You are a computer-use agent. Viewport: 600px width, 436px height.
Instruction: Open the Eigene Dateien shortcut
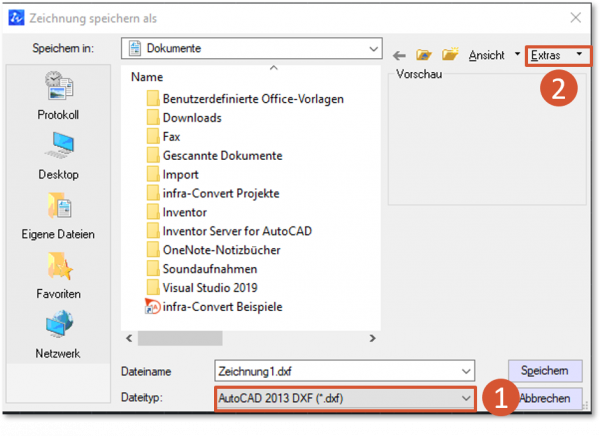point(58,216)
